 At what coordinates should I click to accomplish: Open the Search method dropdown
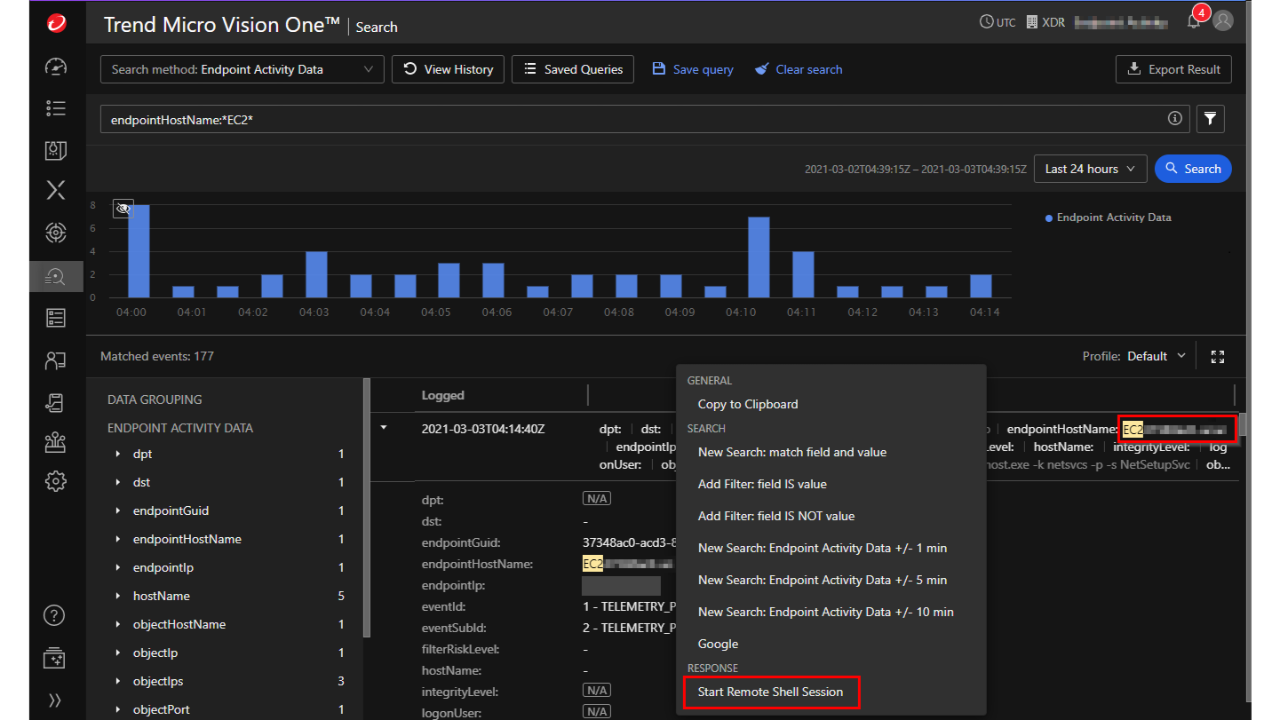242,69
